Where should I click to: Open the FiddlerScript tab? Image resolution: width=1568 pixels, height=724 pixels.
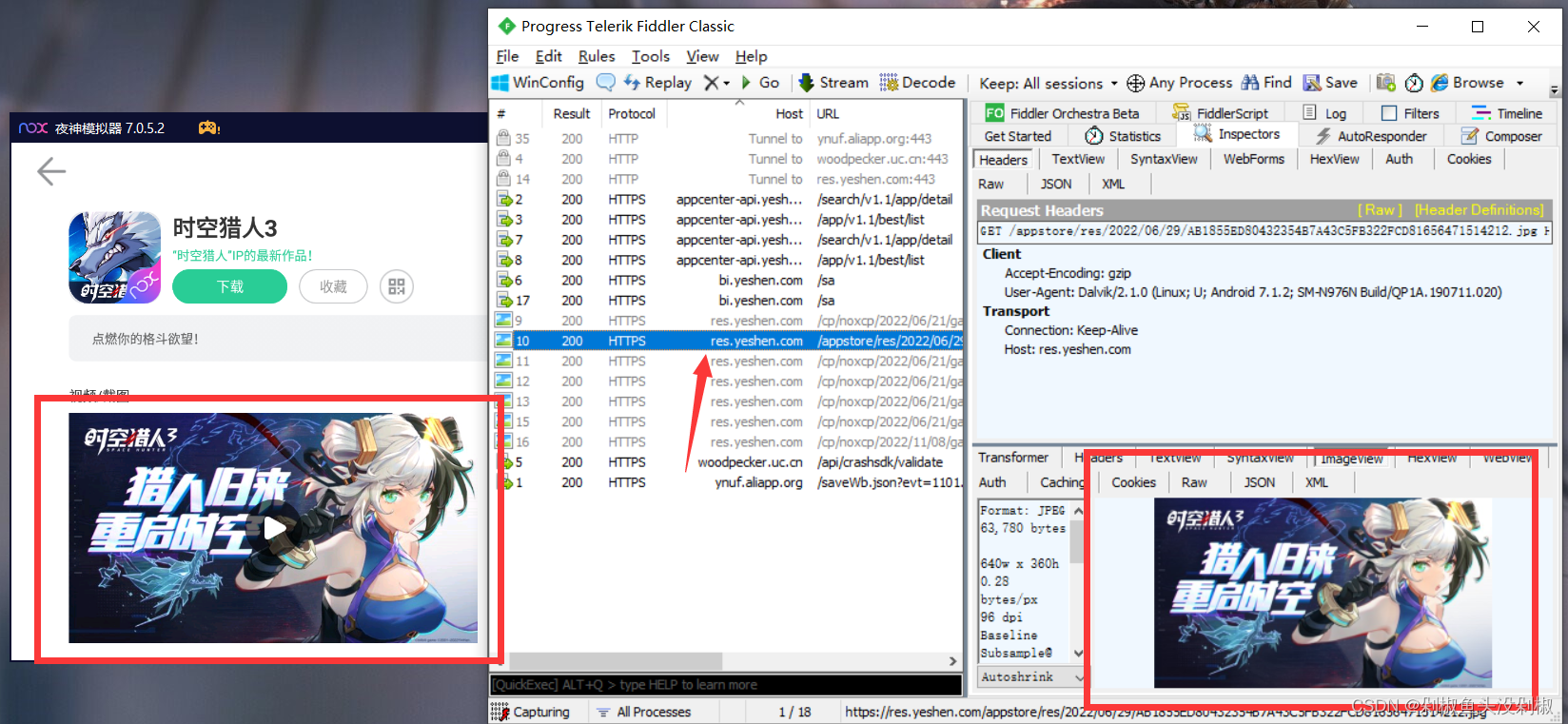pyautogui.click(x=1222, y=113)
